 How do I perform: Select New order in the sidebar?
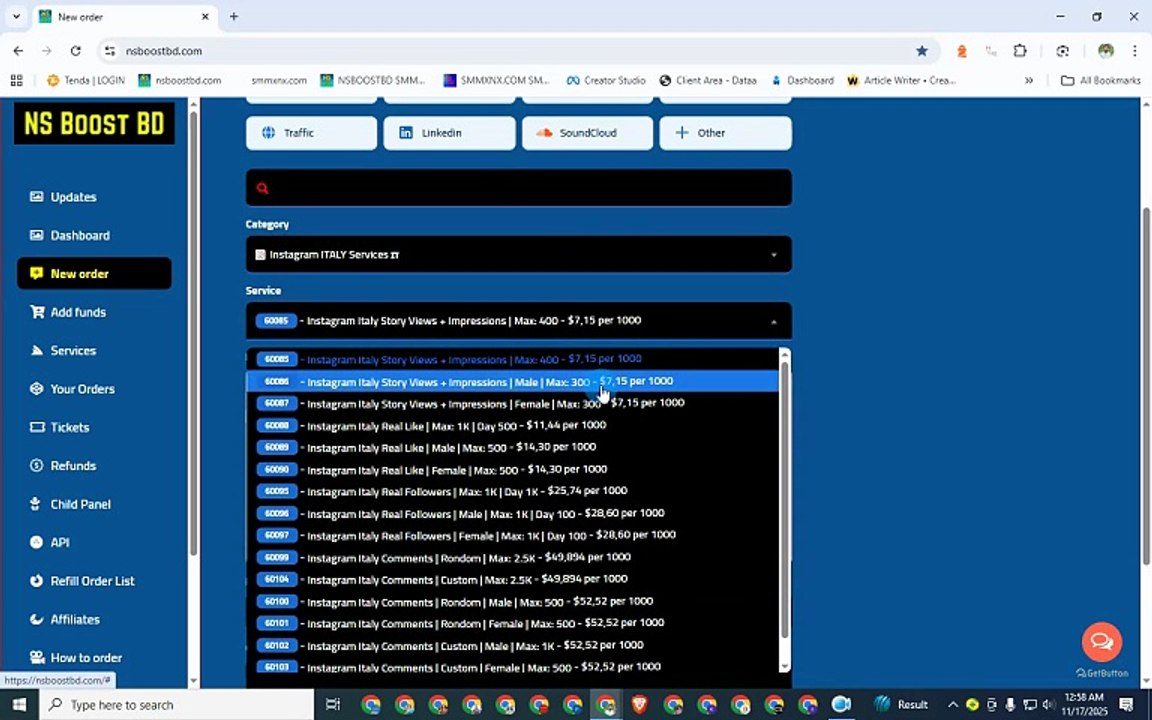tap(94, 273)
